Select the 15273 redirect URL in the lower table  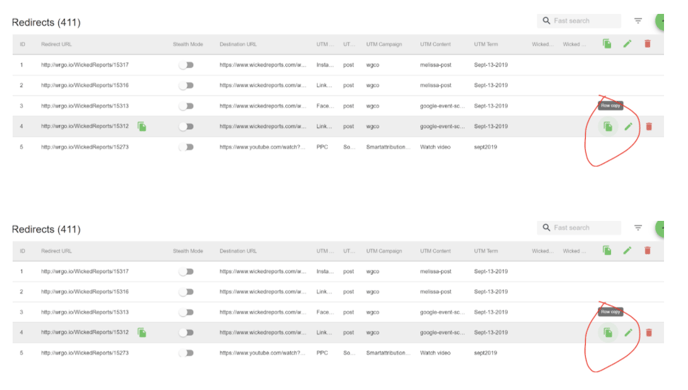point(85,353)
